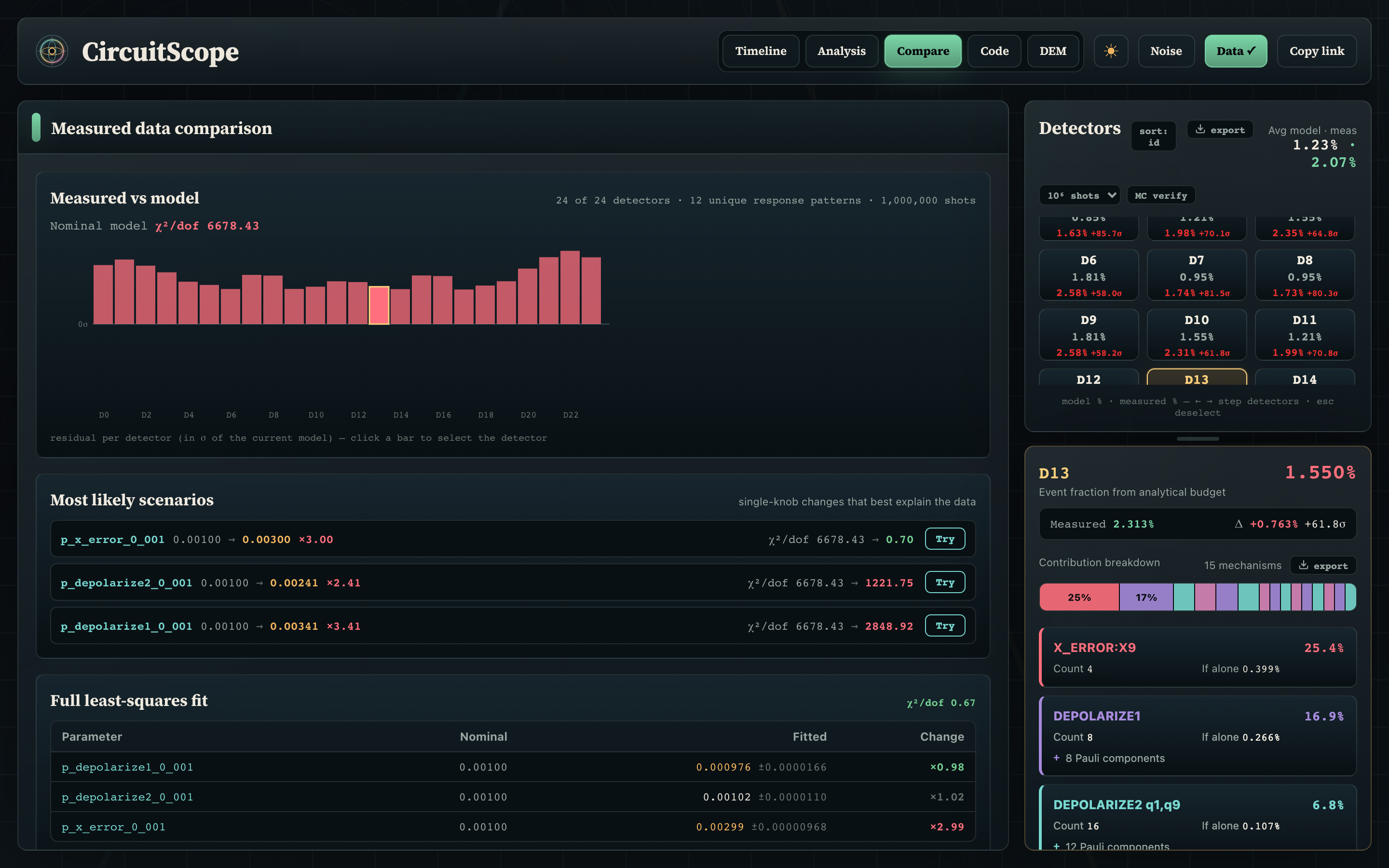1389x868 pixels.
Task: Toggle the Data checkmark button
Action: 1236,51
